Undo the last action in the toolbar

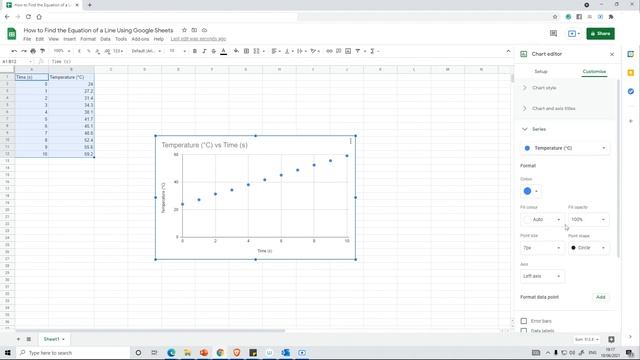(14, 51)
